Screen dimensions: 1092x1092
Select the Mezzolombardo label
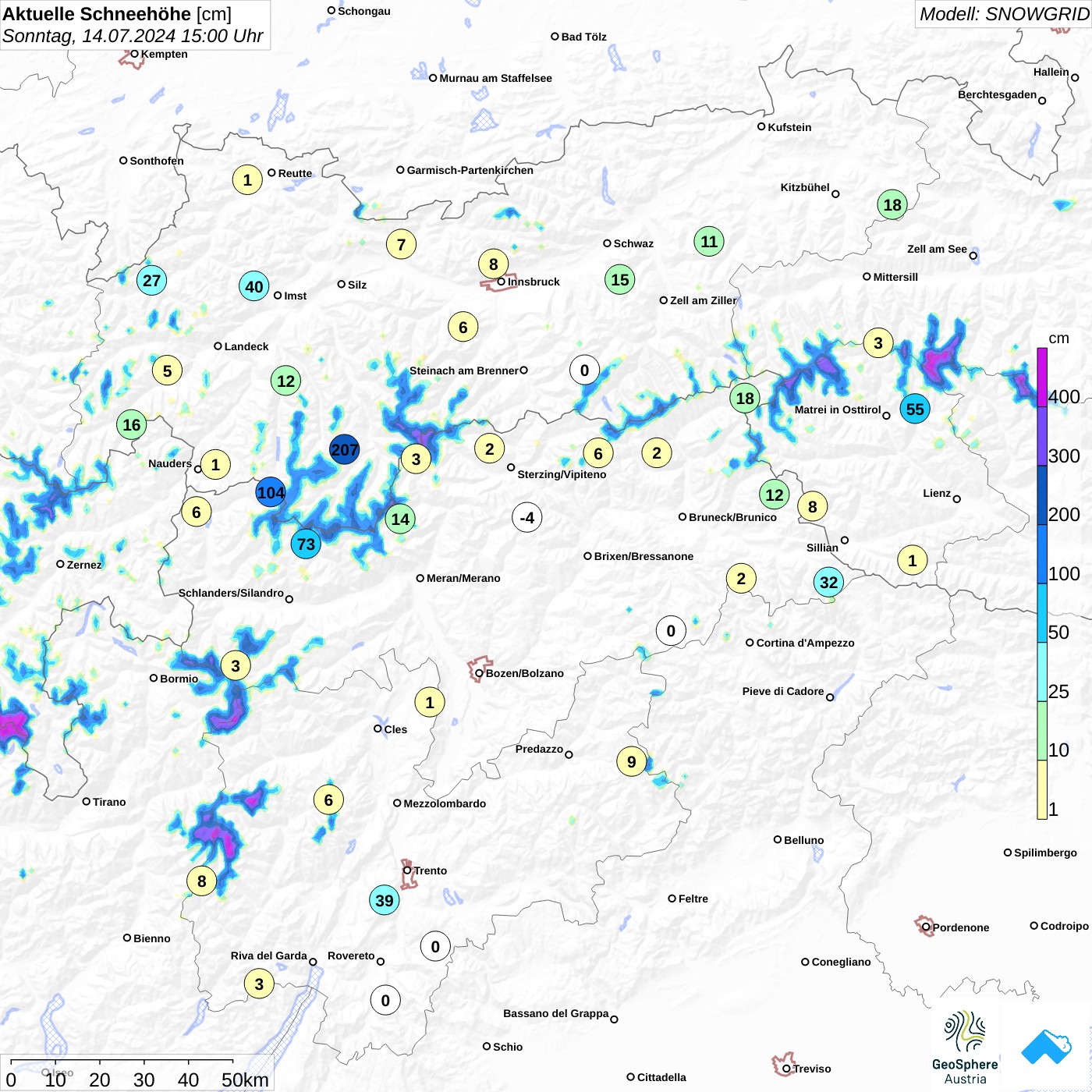[x=445, y=803]
